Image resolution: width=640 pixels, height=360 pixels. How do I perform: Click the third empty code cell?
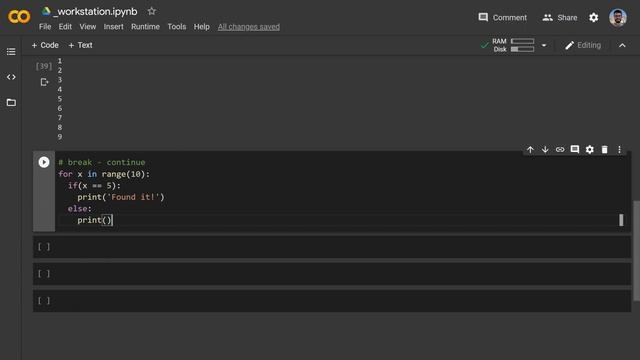(x=332, y=301)
